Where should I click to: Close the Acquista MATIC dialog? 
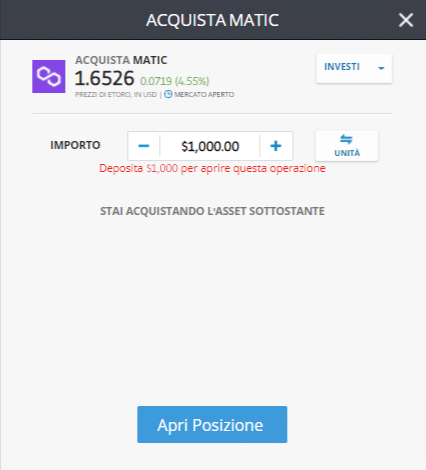click(x=406, y=20)
